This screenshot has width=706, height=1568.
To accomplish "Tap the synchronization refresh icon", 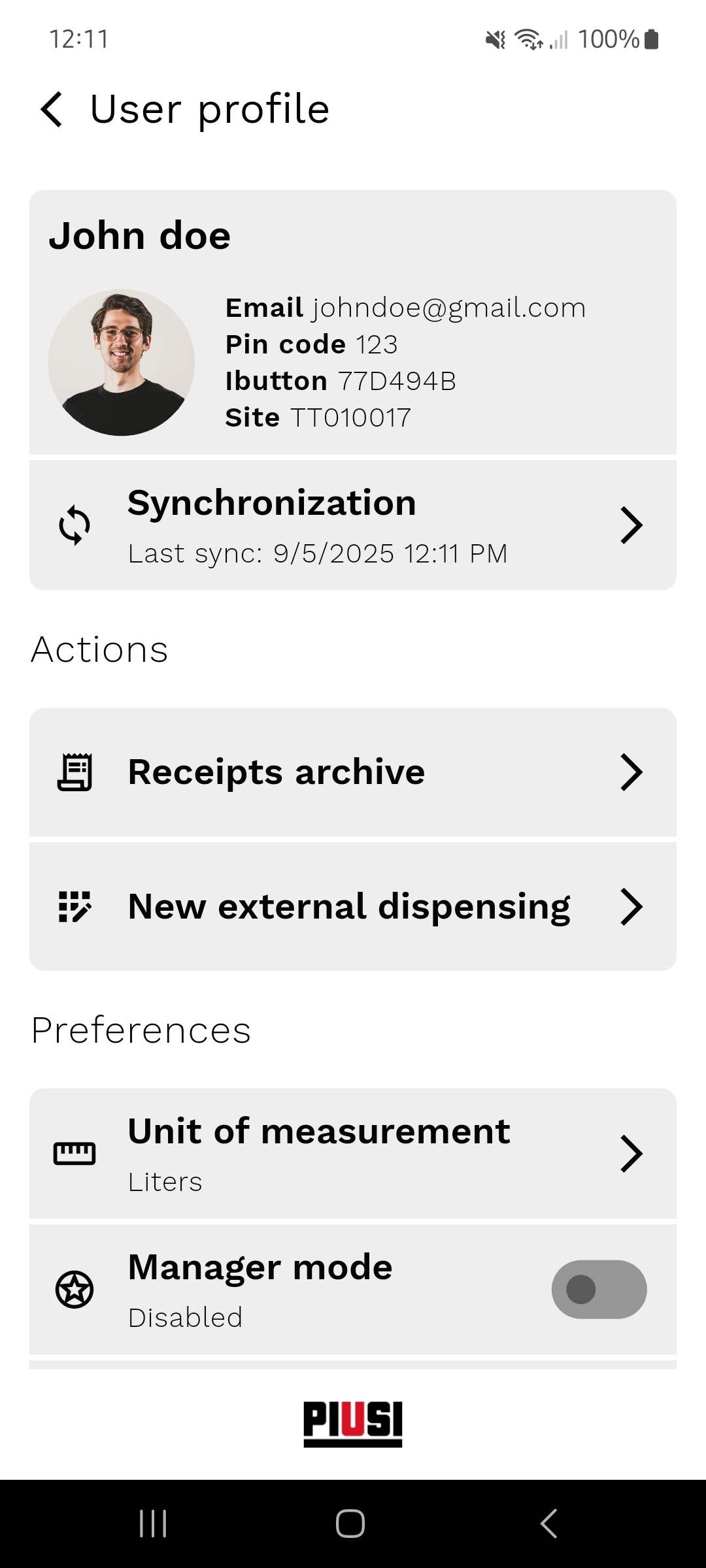I will (75, 525).
